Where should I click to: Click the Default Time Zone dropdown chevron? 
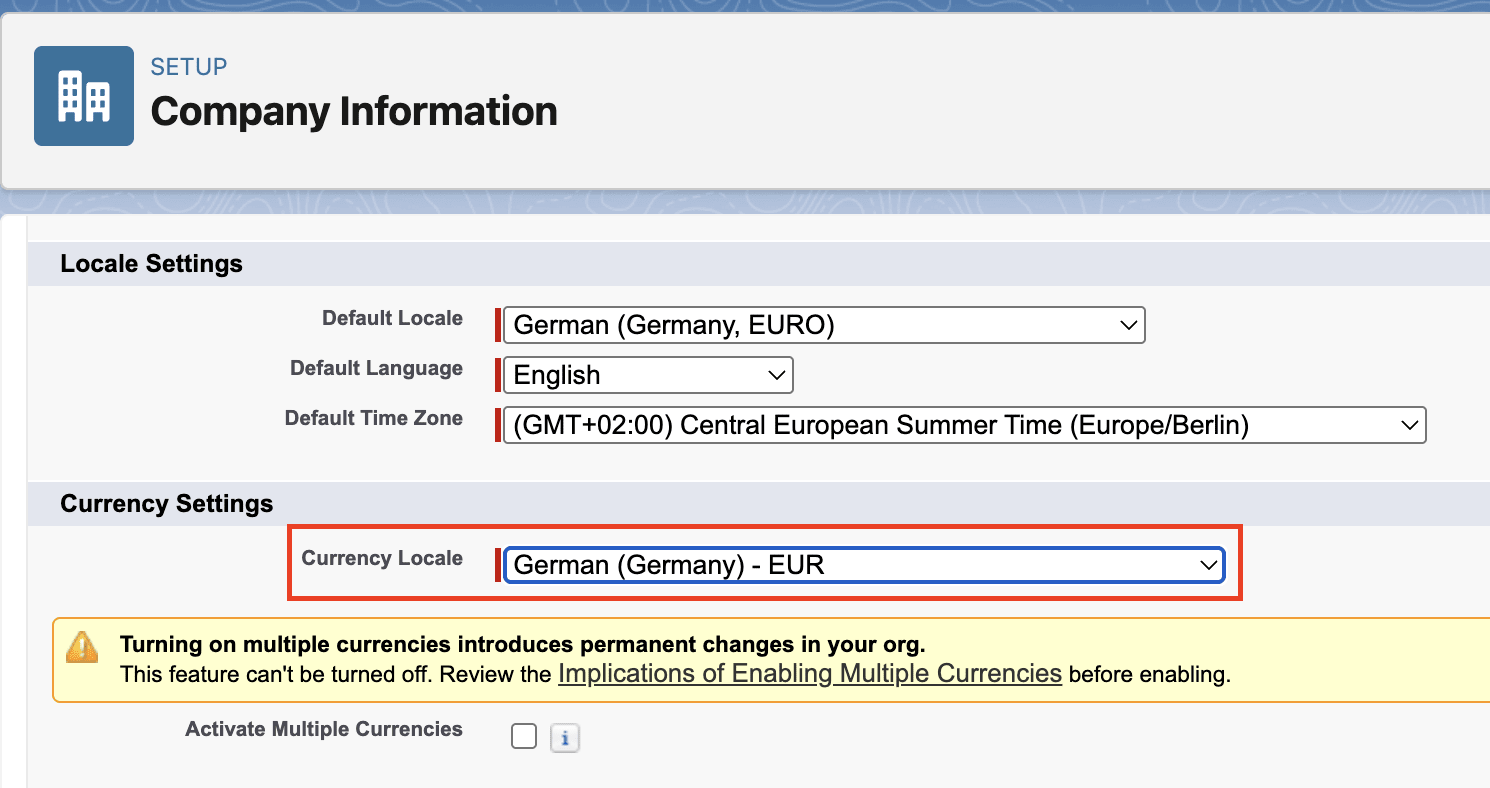click(1410, 425)
